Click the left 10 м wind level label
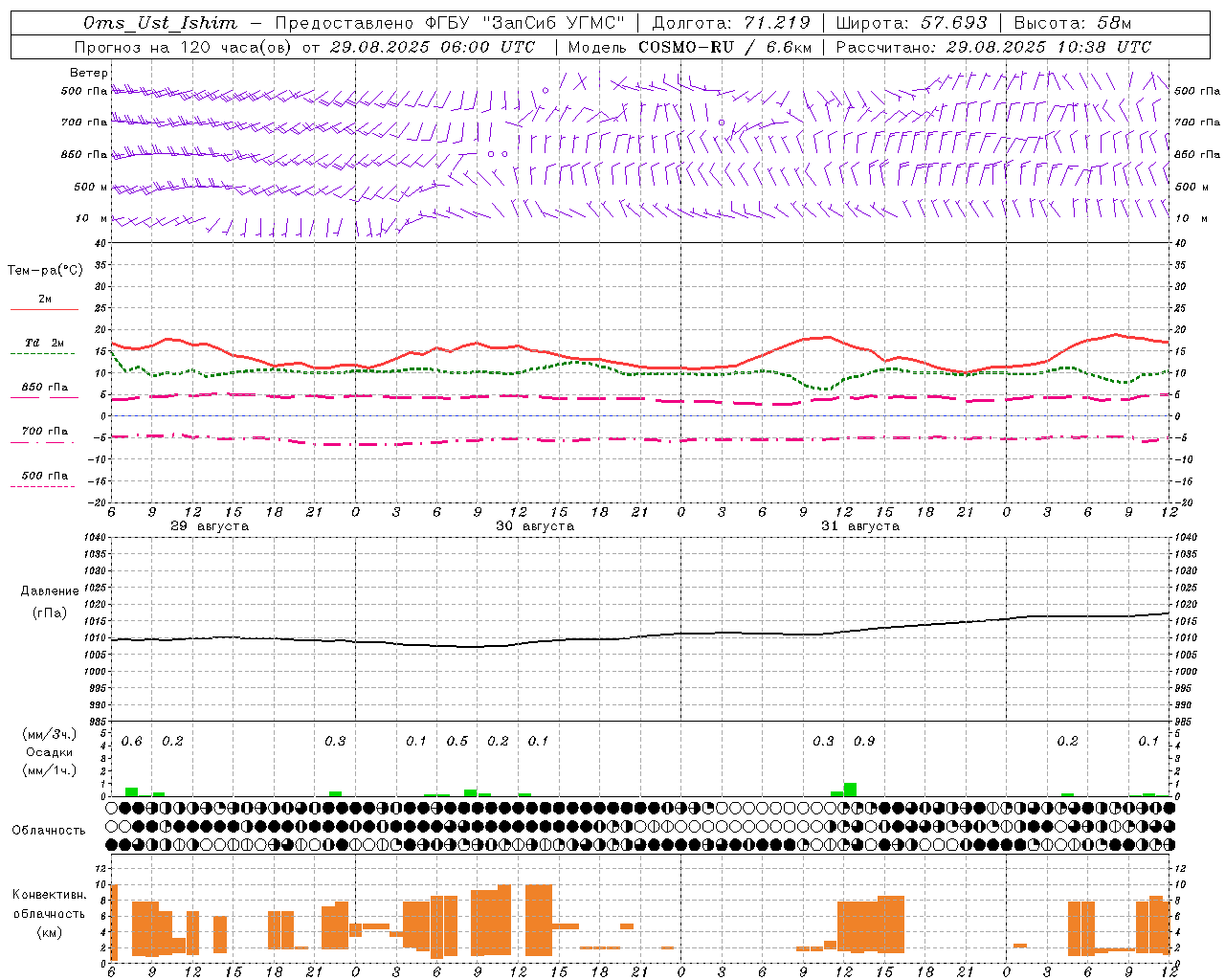Screen dimensions: 1225x980 point(91,218)
